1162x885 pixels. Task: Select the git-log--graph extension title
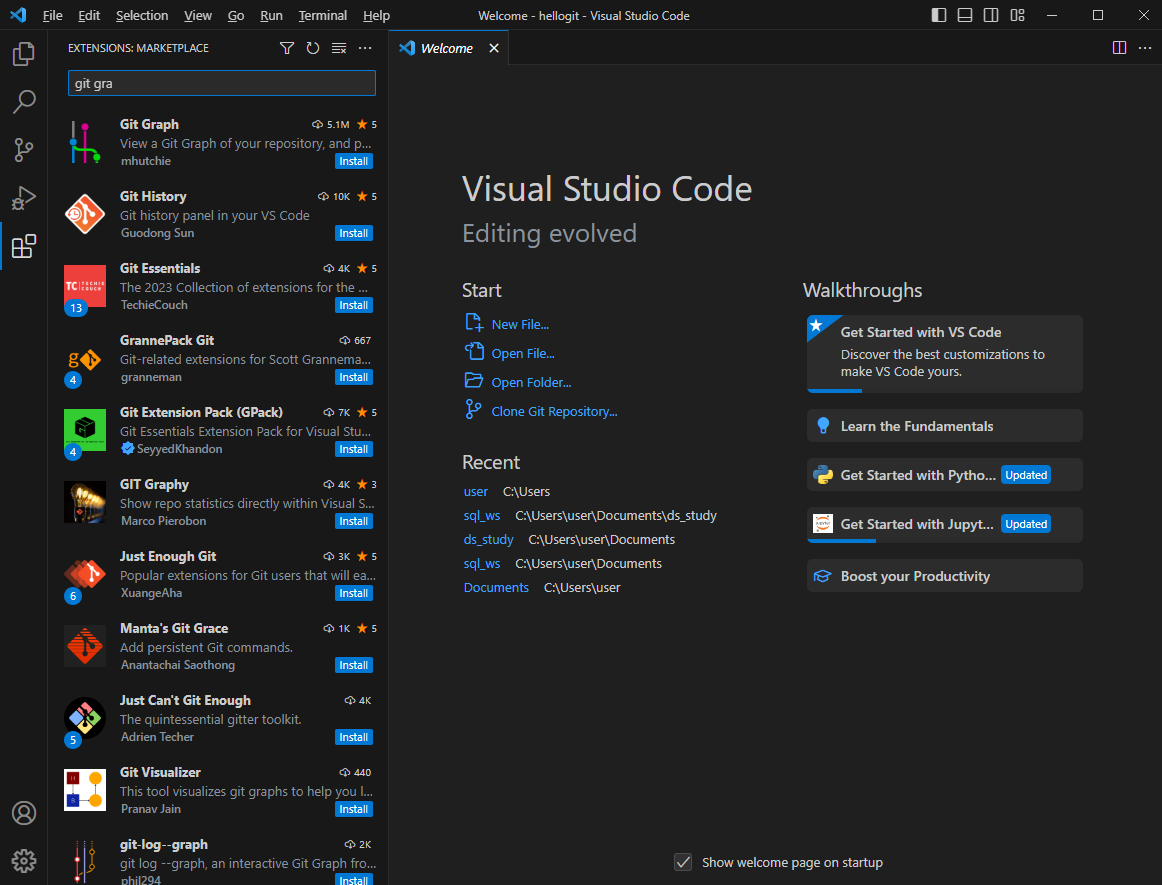(x=164, y=844)
